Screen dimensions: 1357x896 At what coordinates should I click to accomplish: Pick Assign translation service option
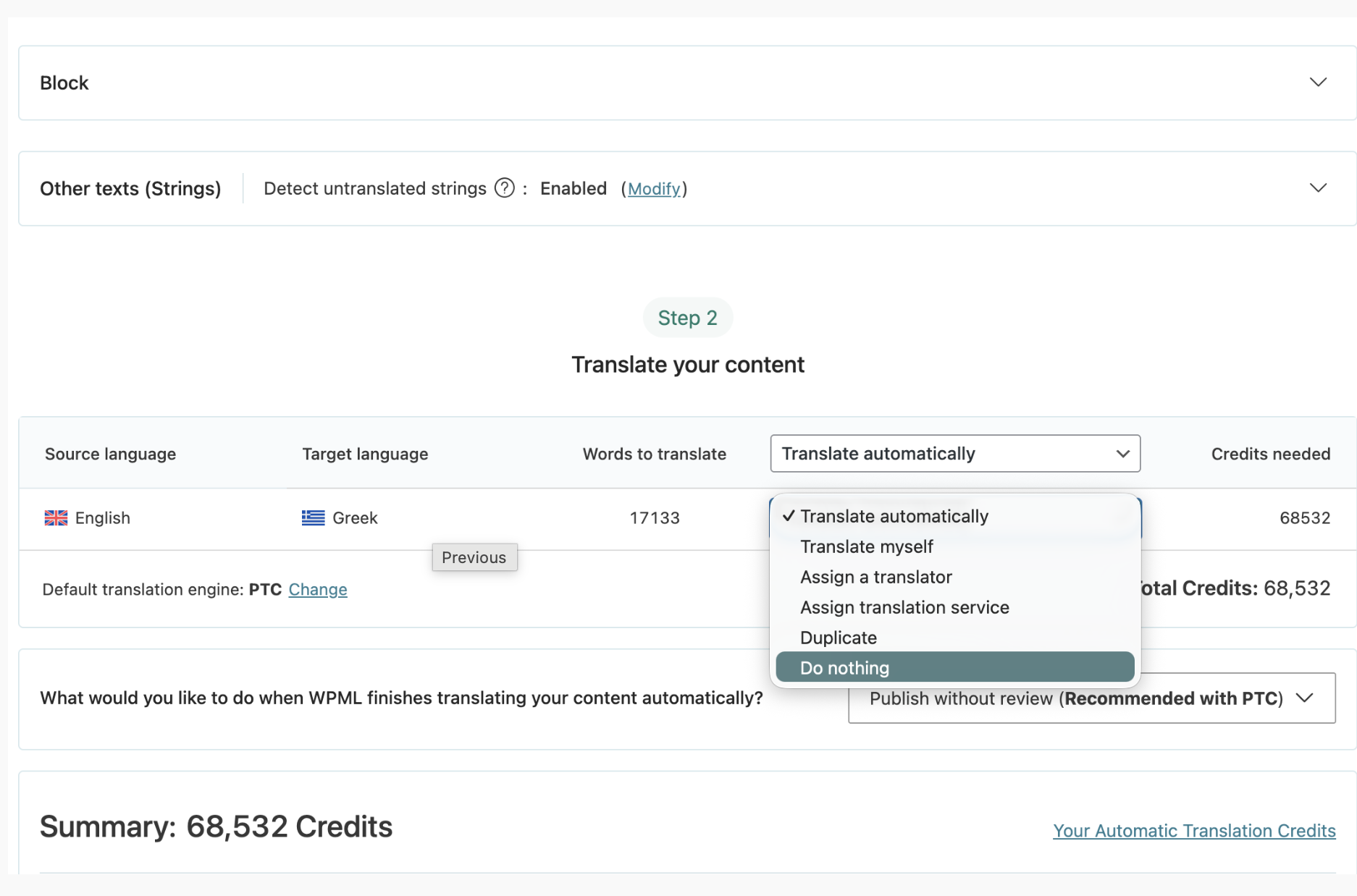pos(904,607)
